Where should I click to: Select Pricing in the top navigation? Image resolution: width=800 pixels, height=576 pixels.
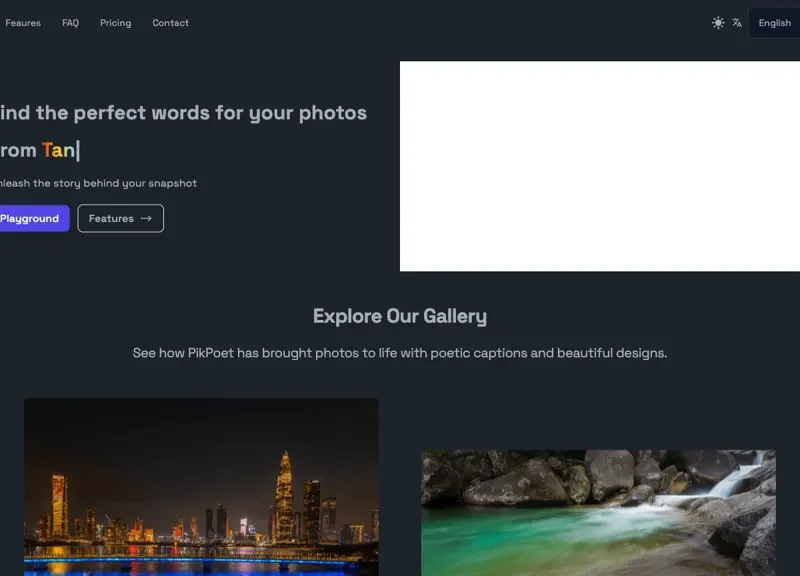tap(115, 23)
